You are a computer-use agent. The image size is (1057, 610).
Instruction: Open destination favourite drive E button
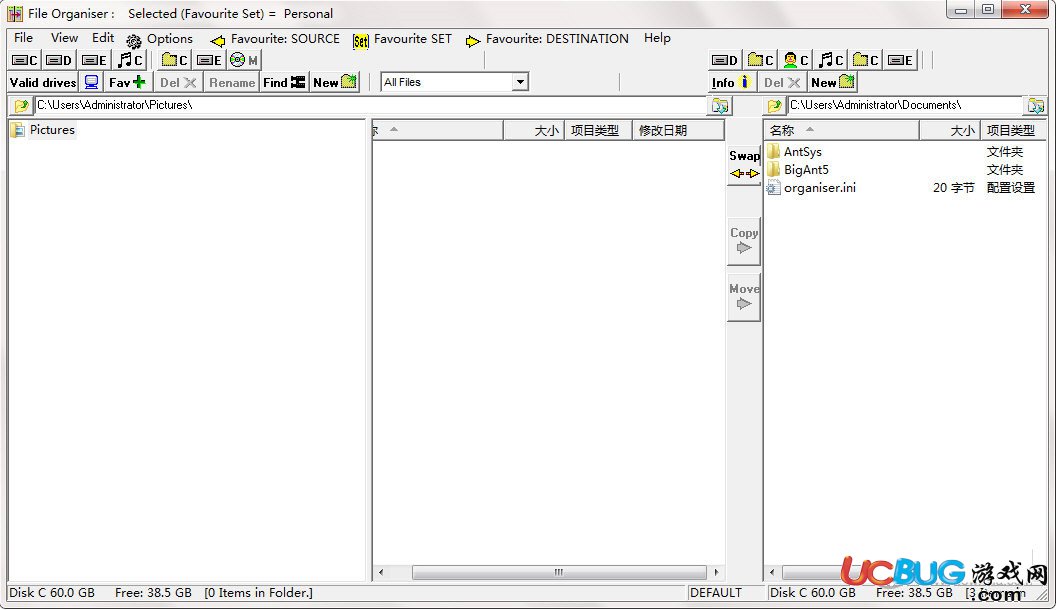[901, 60]
